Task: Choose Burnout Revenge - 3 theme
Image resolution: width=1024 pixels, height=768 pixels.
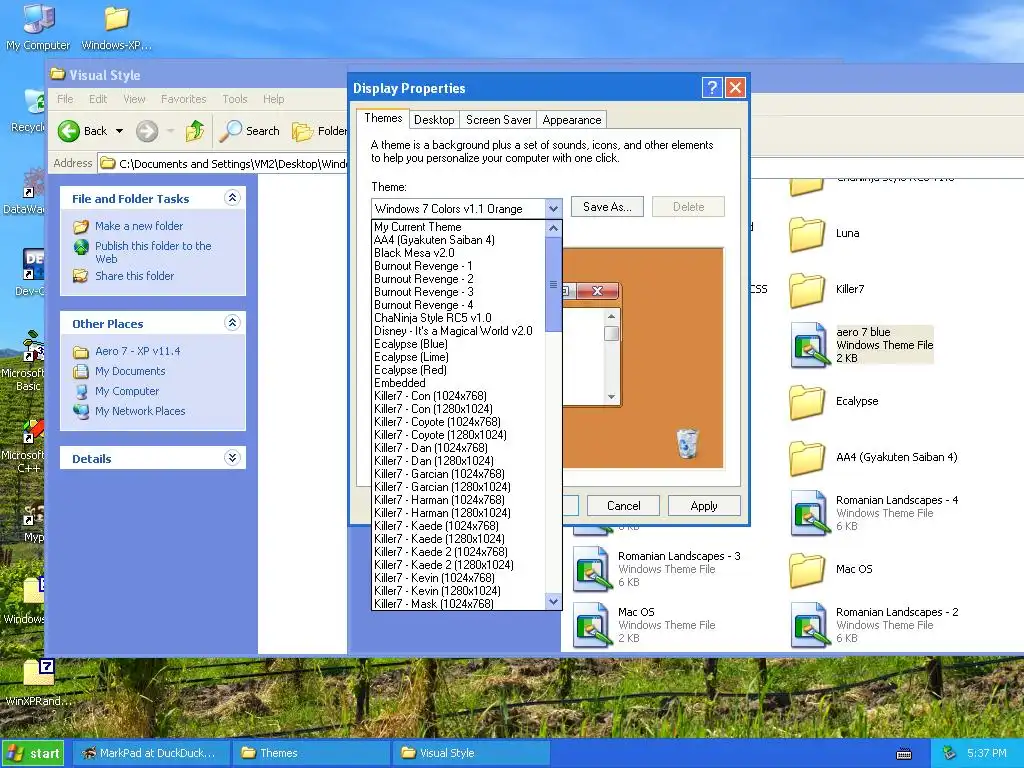Action: pos(458,292)
